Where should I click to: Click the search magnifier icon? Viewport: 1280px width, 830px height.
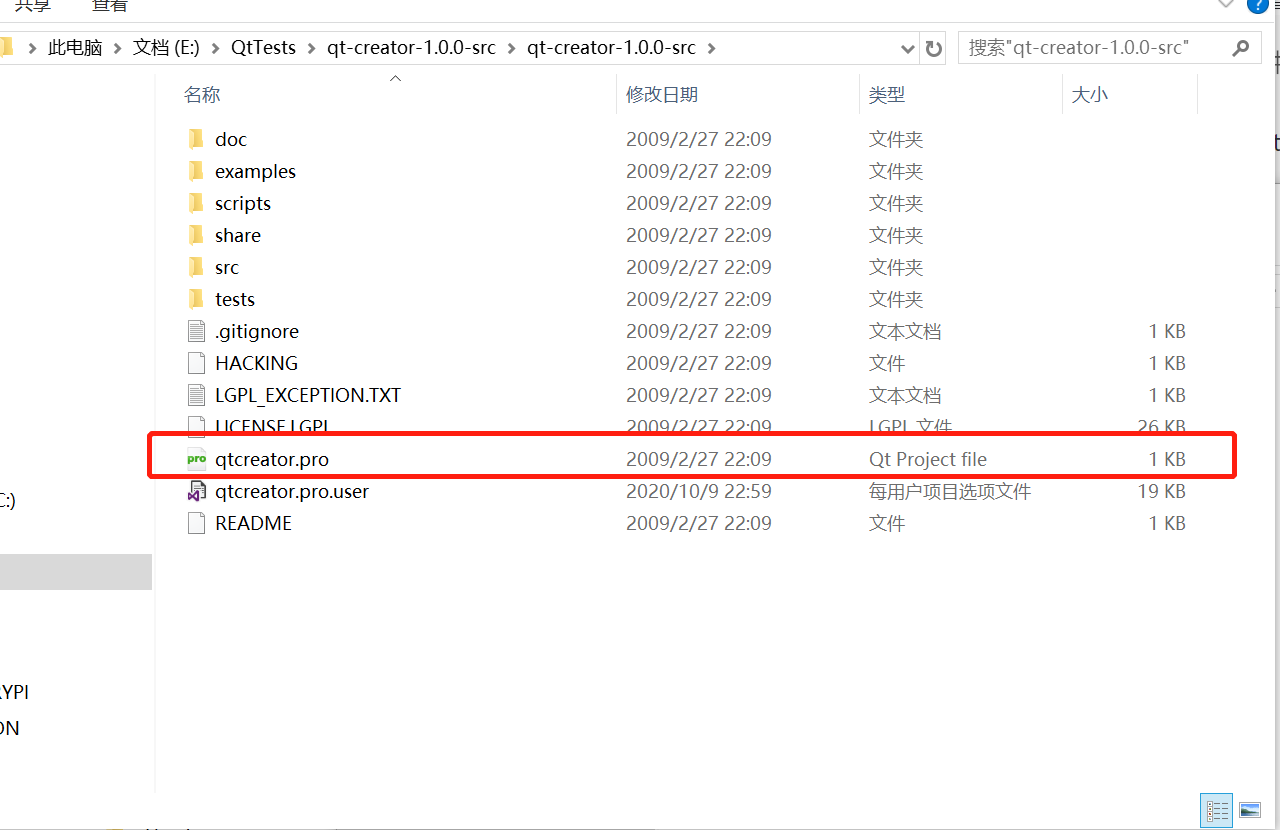[x=1241, y=47]
